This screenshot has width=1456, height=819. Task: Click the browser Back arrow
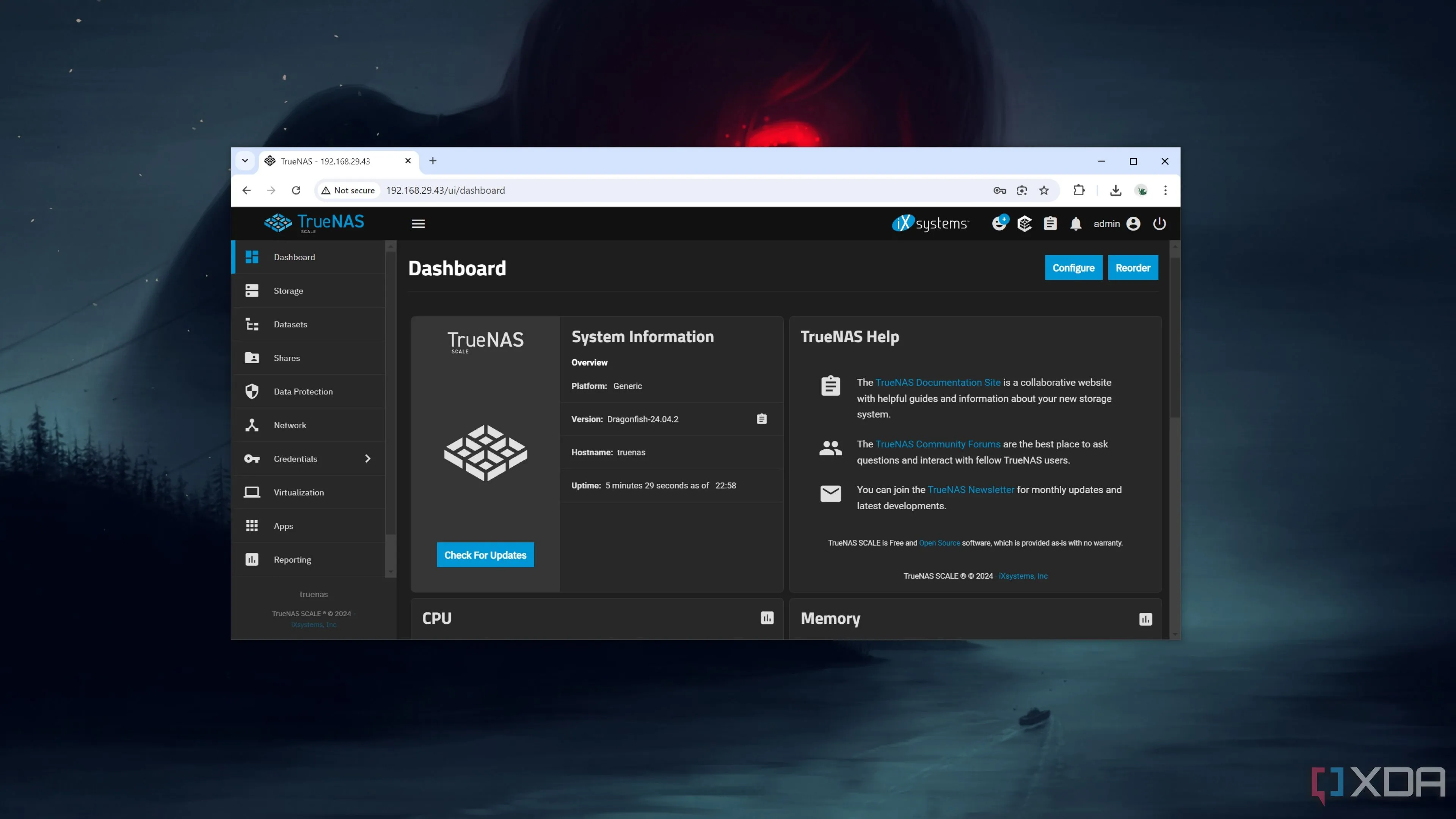(x=246, y=190)
